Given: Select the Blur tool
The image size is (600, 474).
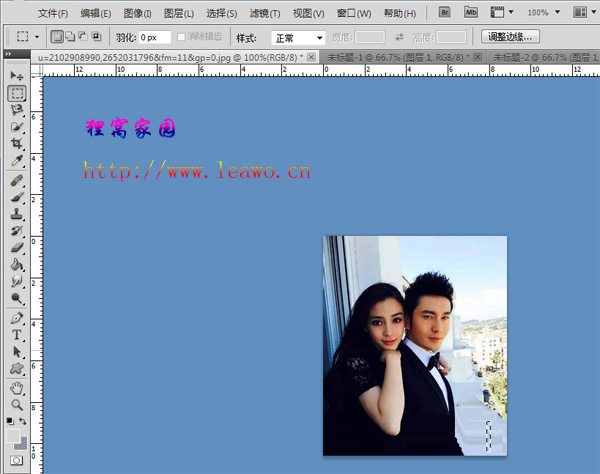Looking at the screenshot, I should 16,282.
